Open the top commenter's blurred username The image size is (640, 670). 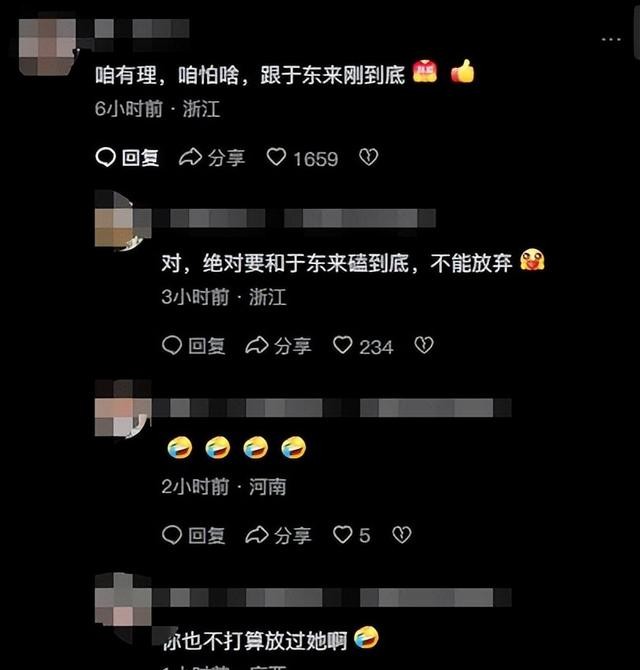(142, 29)
